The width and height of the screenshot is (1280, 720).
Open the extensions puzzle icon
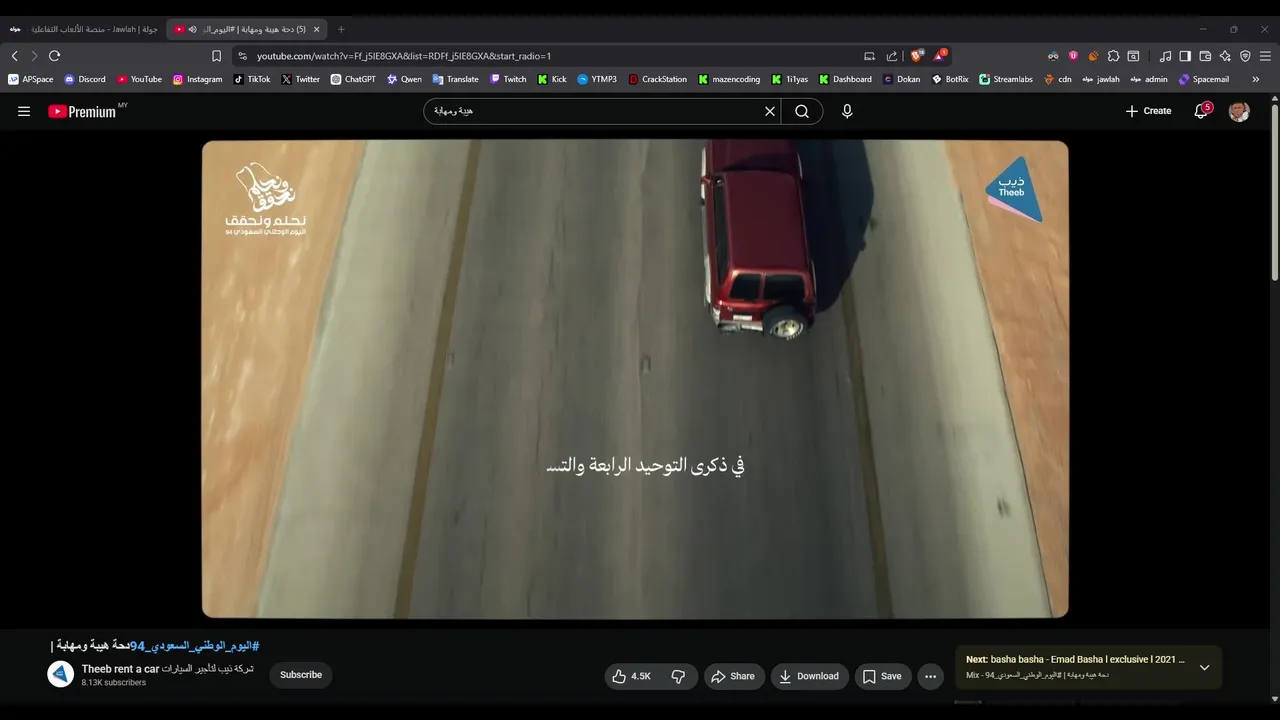tap(1113, 56)
